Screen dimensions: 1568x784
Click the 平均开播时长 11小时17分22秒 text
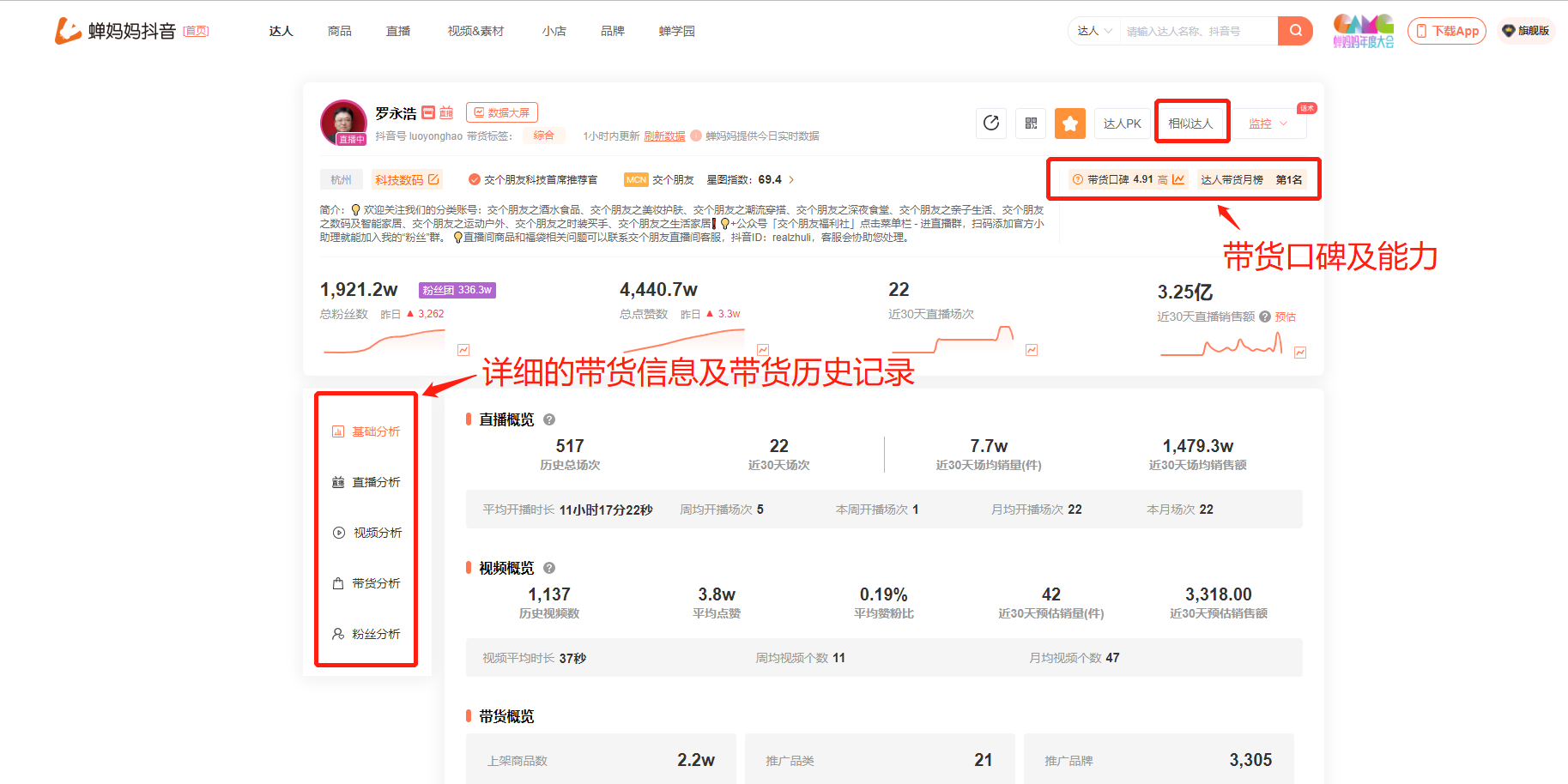point(567,510)
